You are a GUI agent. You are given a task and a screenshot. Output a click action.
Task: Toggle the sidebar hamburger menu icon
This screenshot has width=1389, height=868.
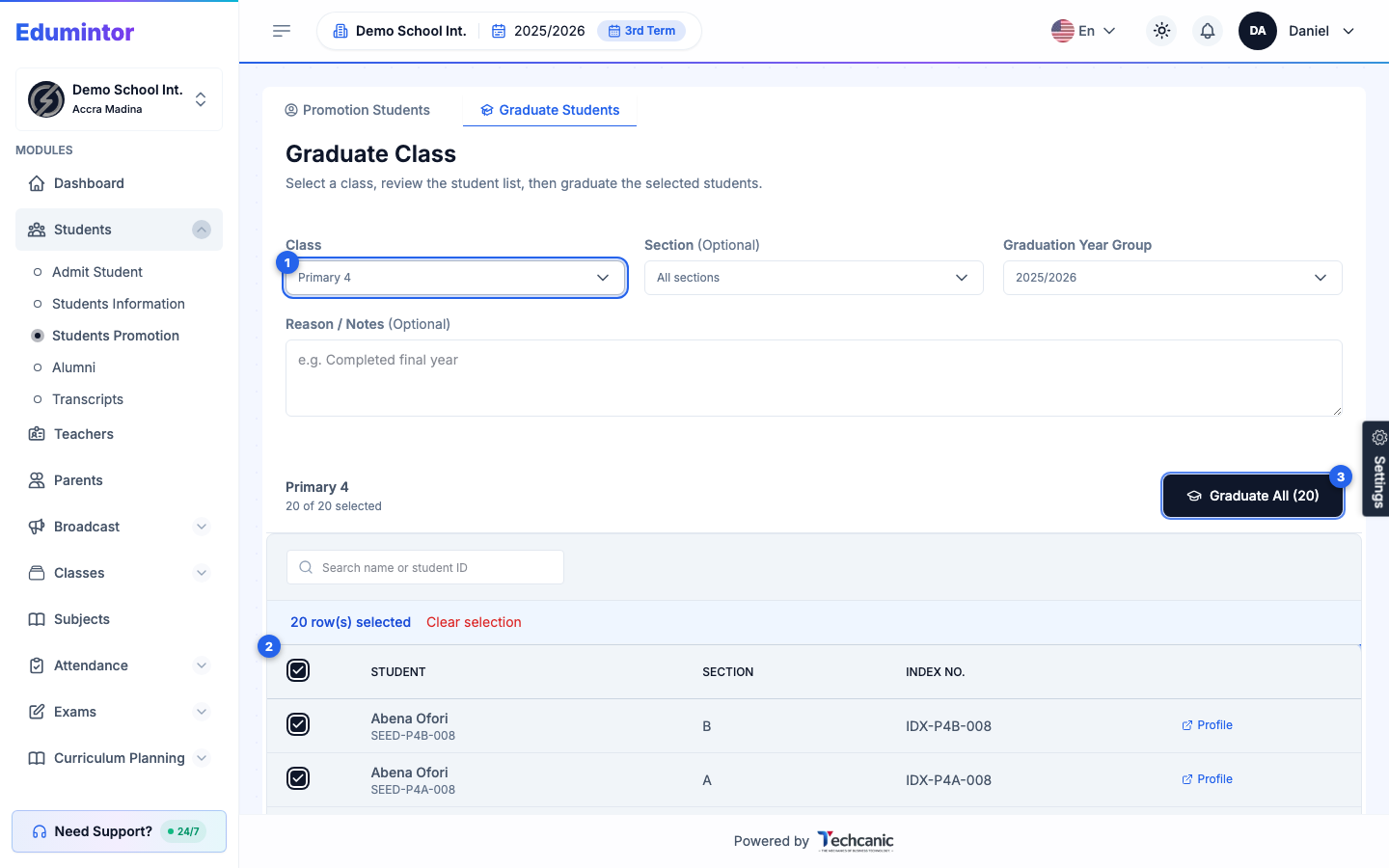[x=282, y=31]
